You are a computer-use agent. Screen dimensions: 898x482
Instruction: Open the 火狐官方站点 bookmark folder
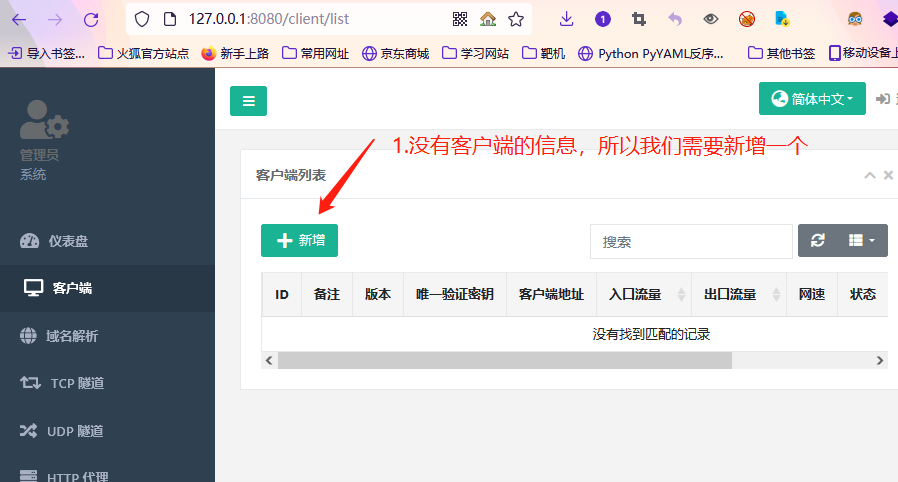(x=144, y=53)
